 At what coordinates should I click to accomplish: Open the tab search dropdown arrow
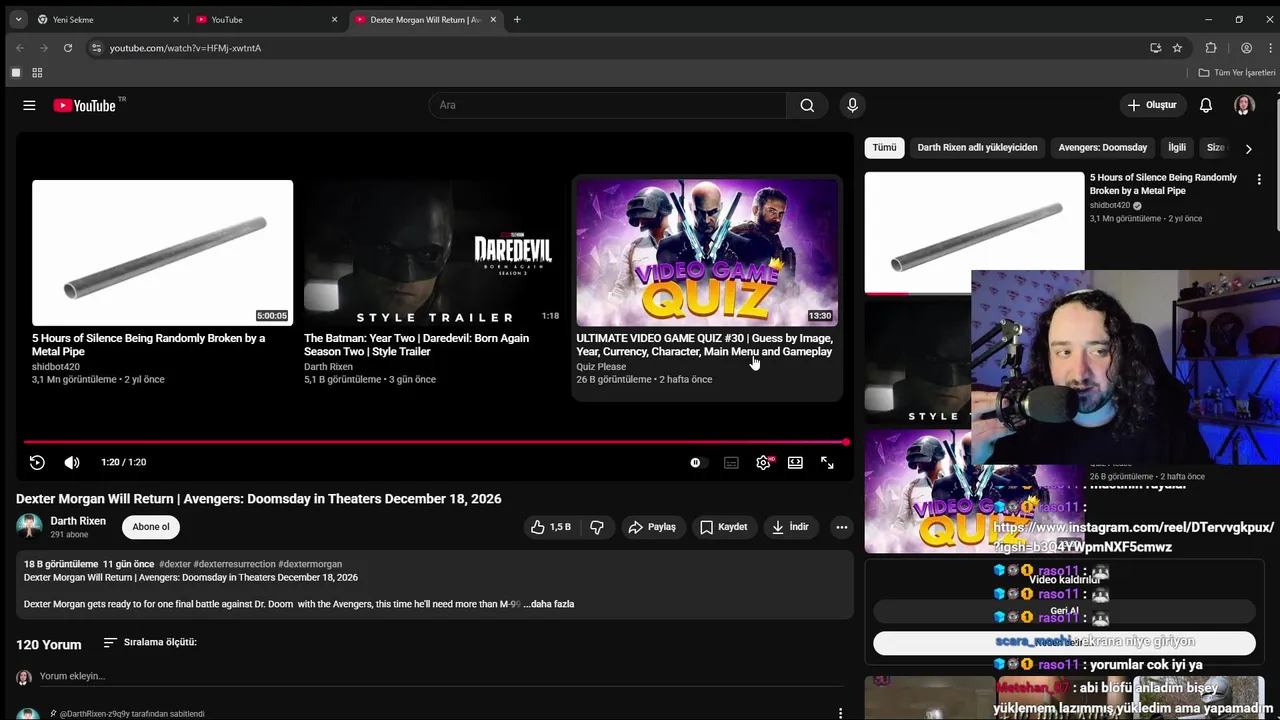click(x=18, y=19)
